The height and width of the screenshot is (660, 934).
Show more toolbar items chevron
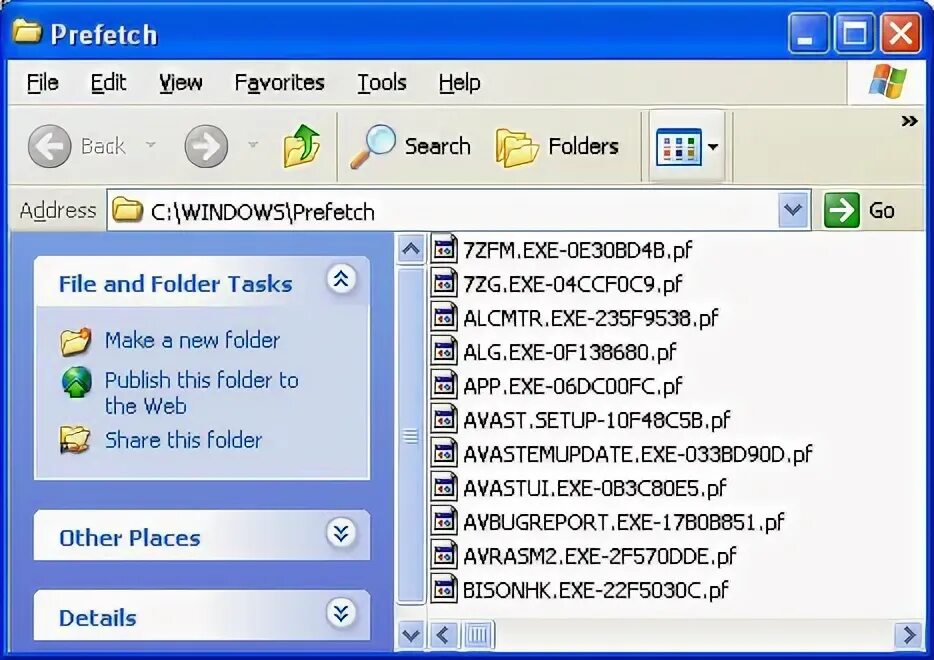[909, 122]
